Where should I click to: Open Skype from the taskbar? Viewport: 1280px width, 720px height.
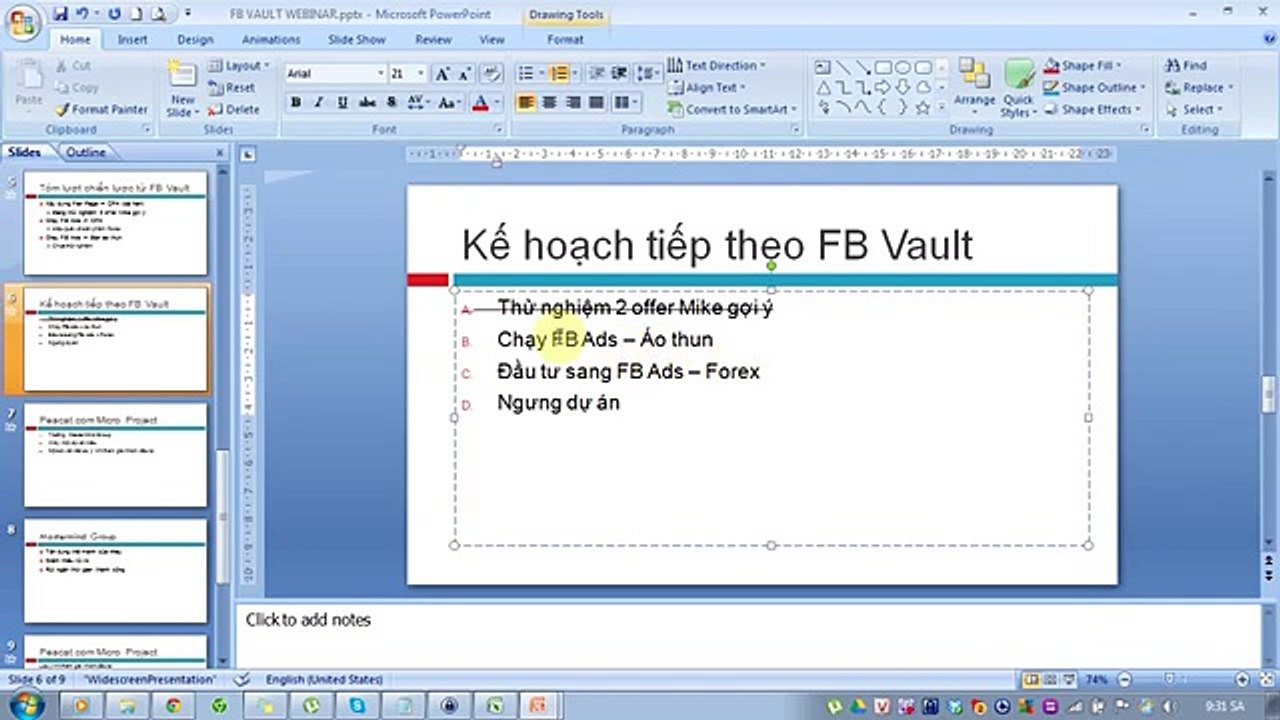(x=357, y=706)
